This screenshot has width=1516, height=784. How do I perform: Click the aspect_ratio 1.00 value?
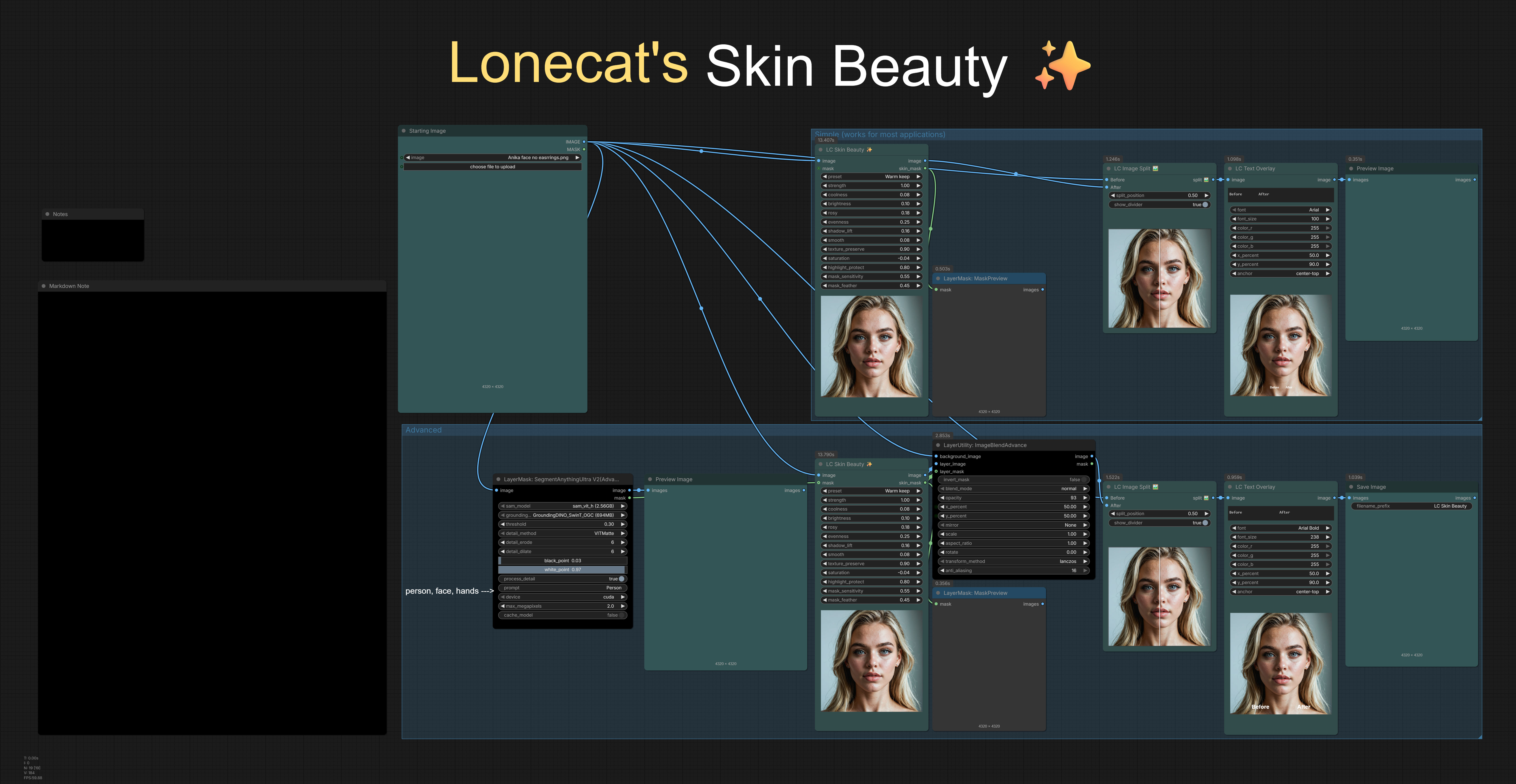[1072, 543]
